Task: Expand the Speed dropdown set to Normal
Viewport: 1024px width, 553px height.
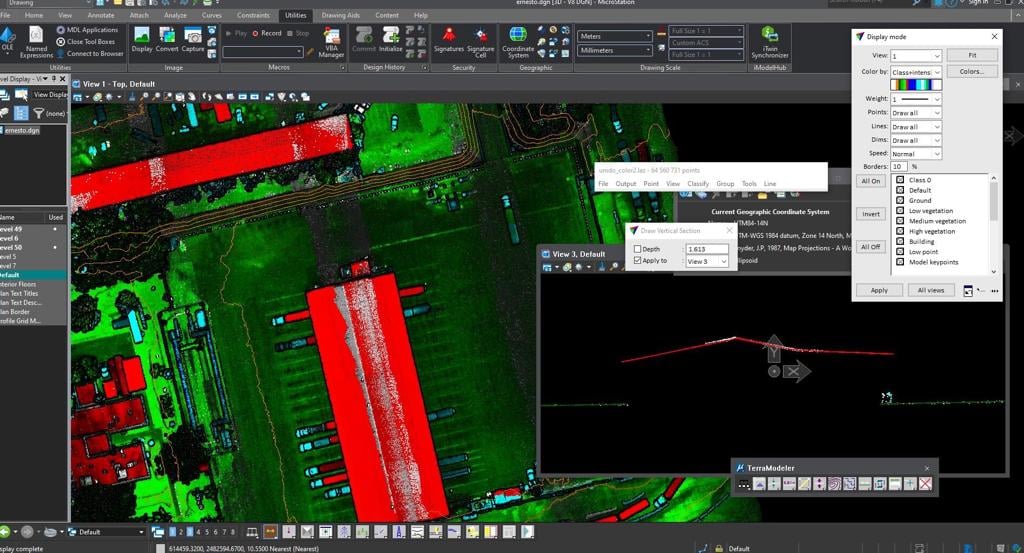Action: coord(915,154)
